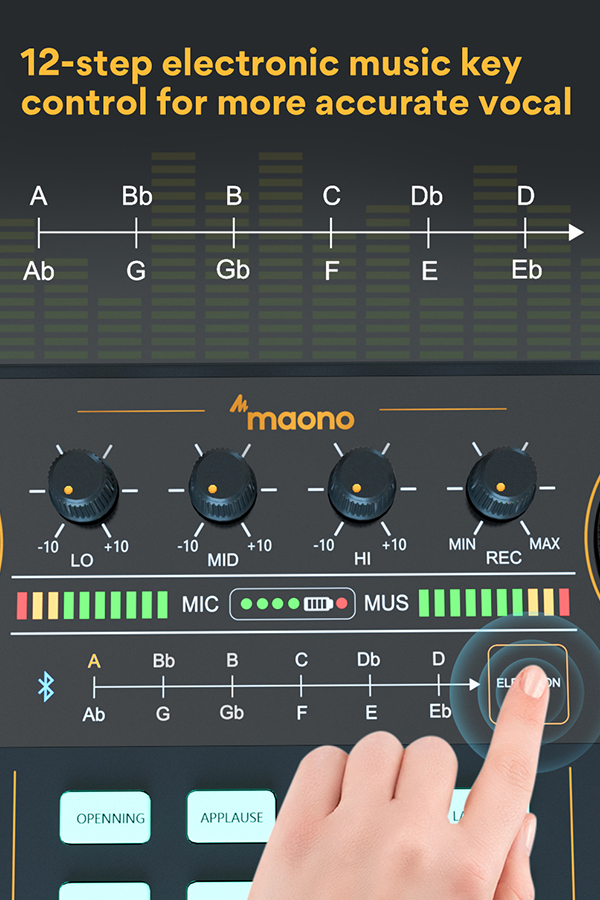Click the MIC level meter bars
Screen dimensions: 600x900
tap(92, 605)
